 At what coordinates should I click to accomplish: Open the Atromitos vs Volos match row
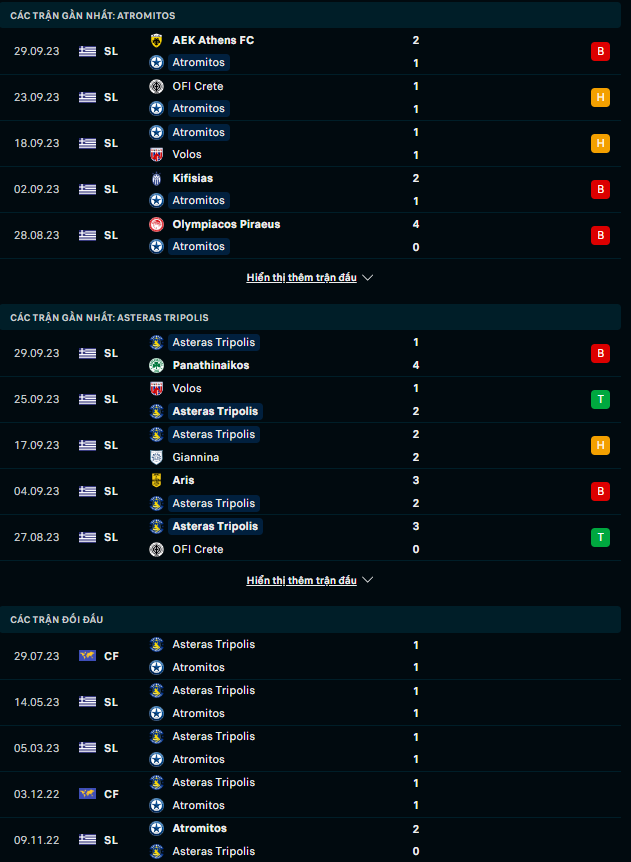click(300, 143)
